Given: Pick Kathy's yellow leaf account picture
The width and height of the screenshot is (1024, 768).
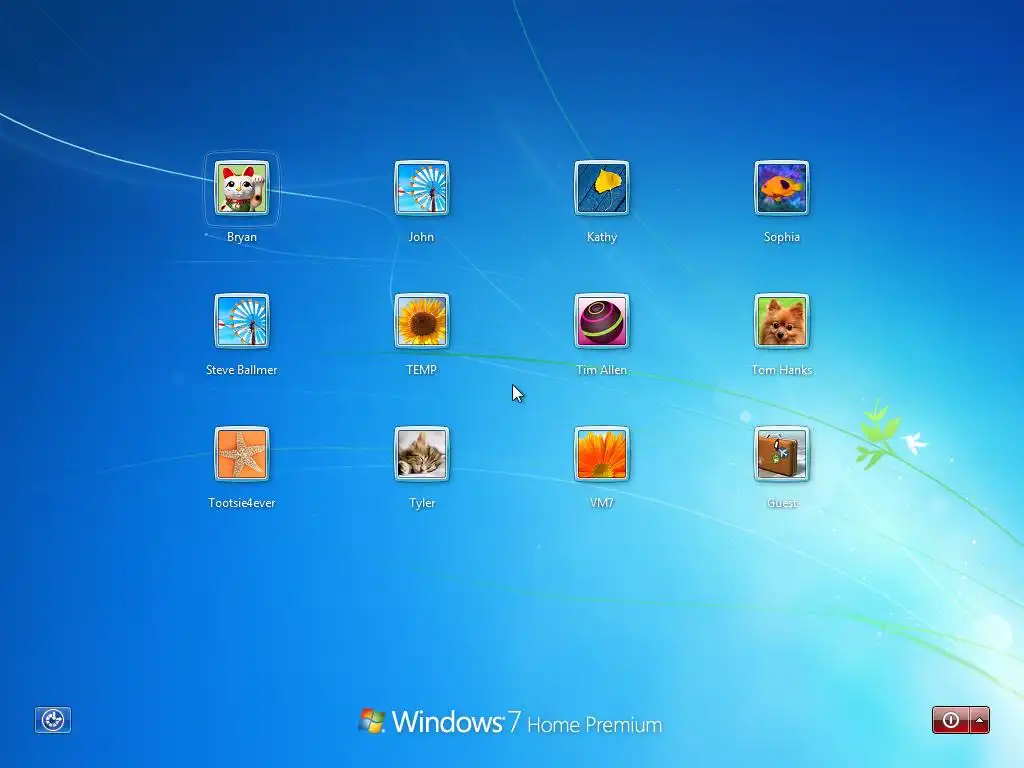Looking at the screenshot, I should [601, 188].
